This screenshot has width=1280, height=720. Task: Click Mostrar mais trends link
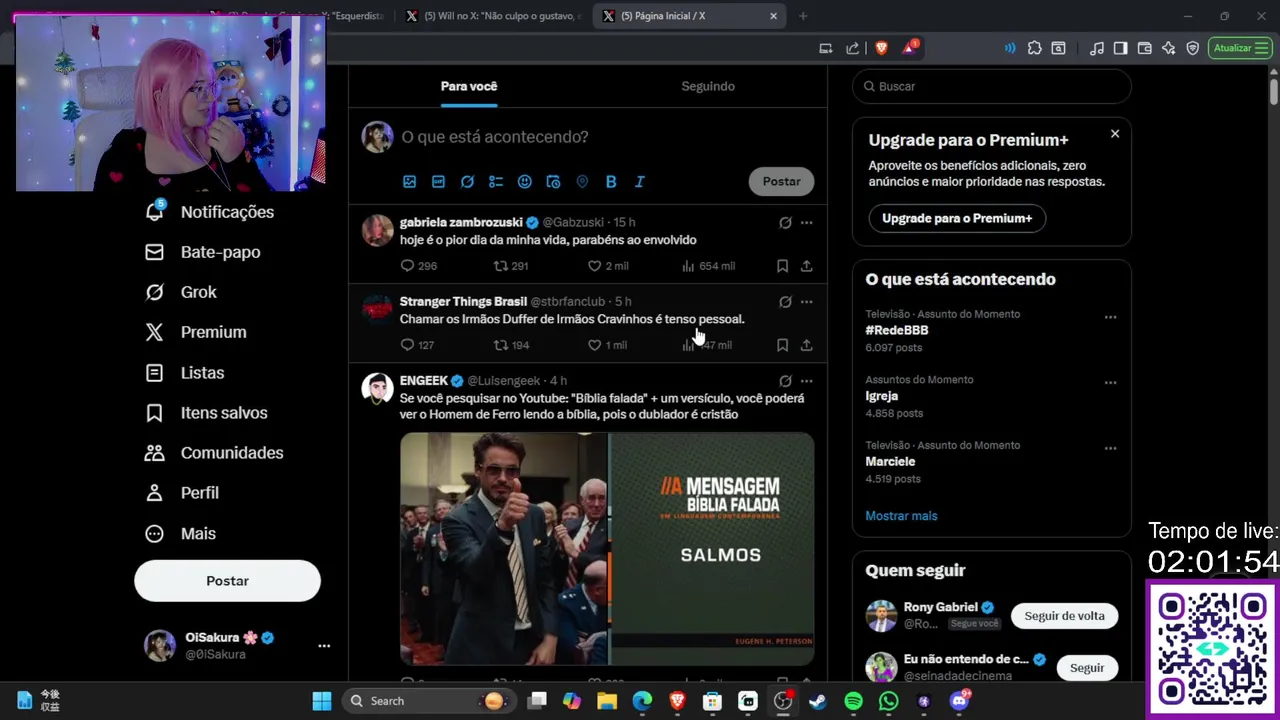(x=901, y=516)
